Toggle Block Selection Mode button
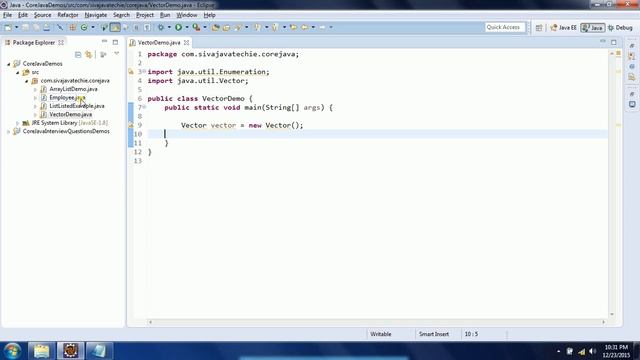Viewport: 640px width, 360px height. click(x=136, y=27)
